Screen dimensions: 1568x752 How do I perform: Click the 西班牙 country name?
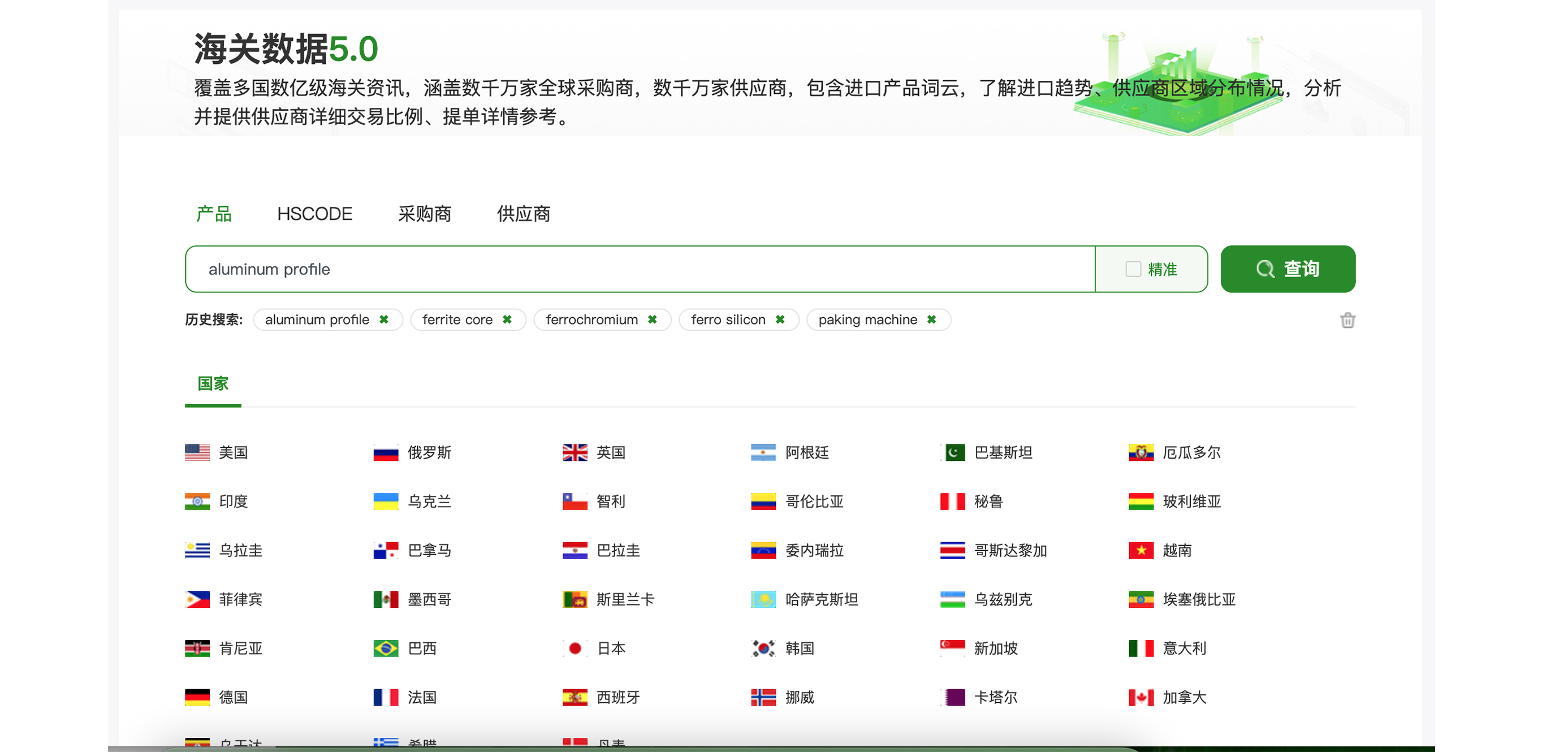(x=619, y=697)
